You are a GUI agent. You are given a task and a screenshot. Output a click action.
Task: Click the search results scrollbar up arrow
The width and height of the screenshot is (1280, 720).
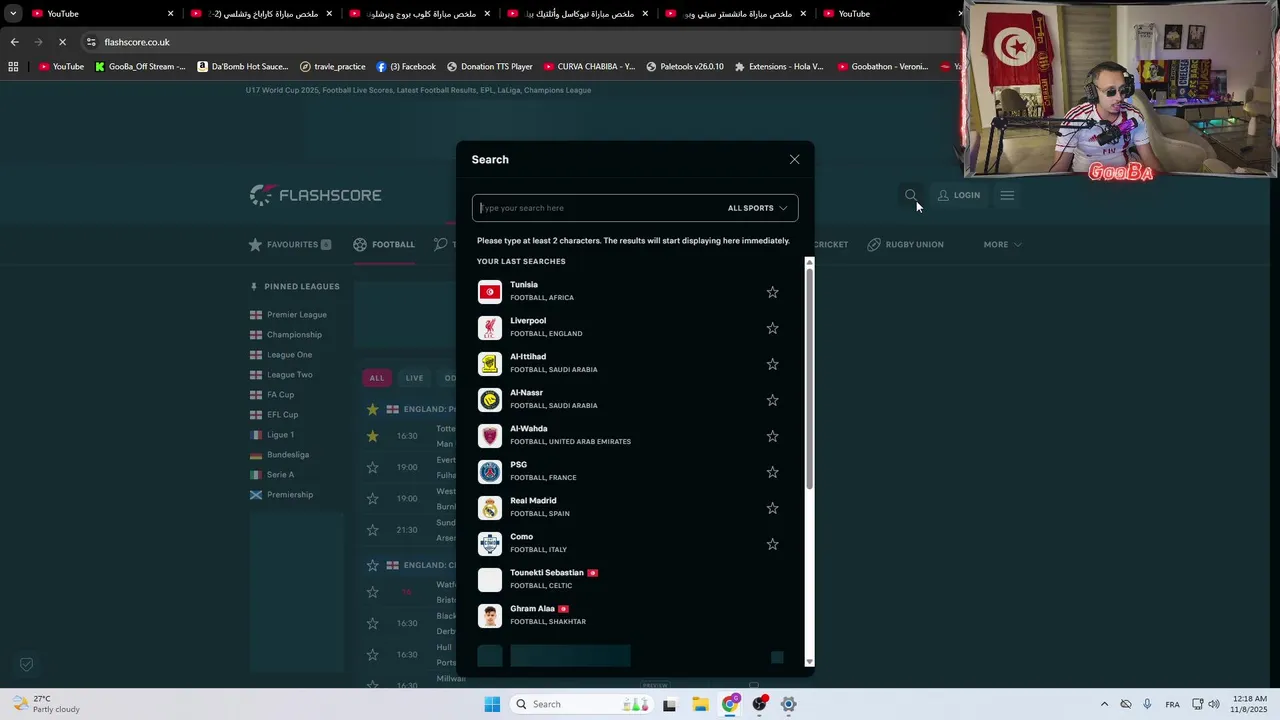(809, 262)
